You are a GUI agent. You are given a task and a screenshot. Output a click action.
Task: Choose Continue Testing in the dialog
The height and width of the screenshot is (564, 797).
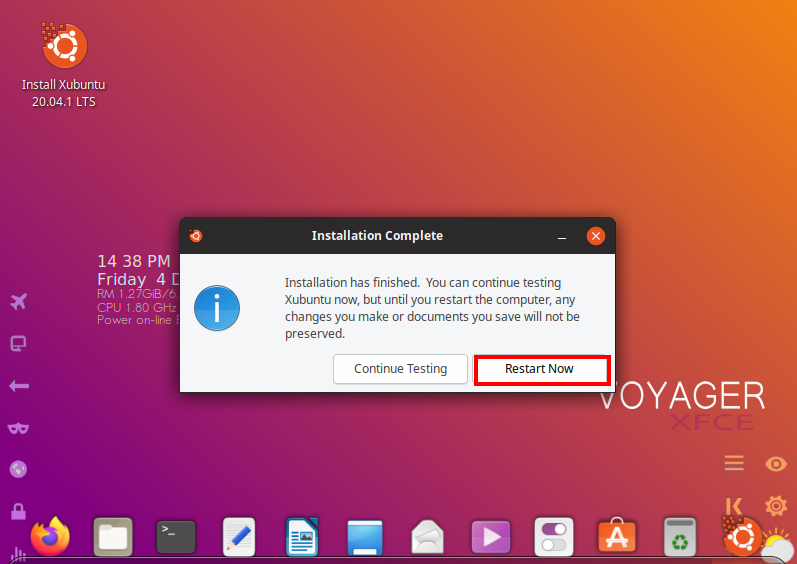tap(400, 369)
